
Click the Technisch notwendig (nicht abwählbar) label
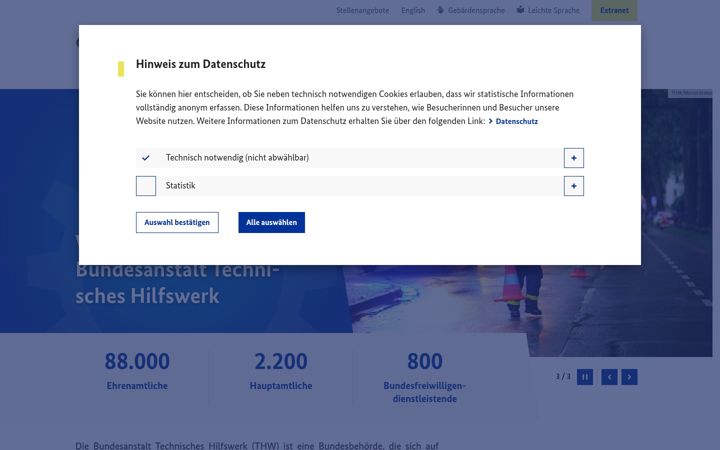click(237, 158)
